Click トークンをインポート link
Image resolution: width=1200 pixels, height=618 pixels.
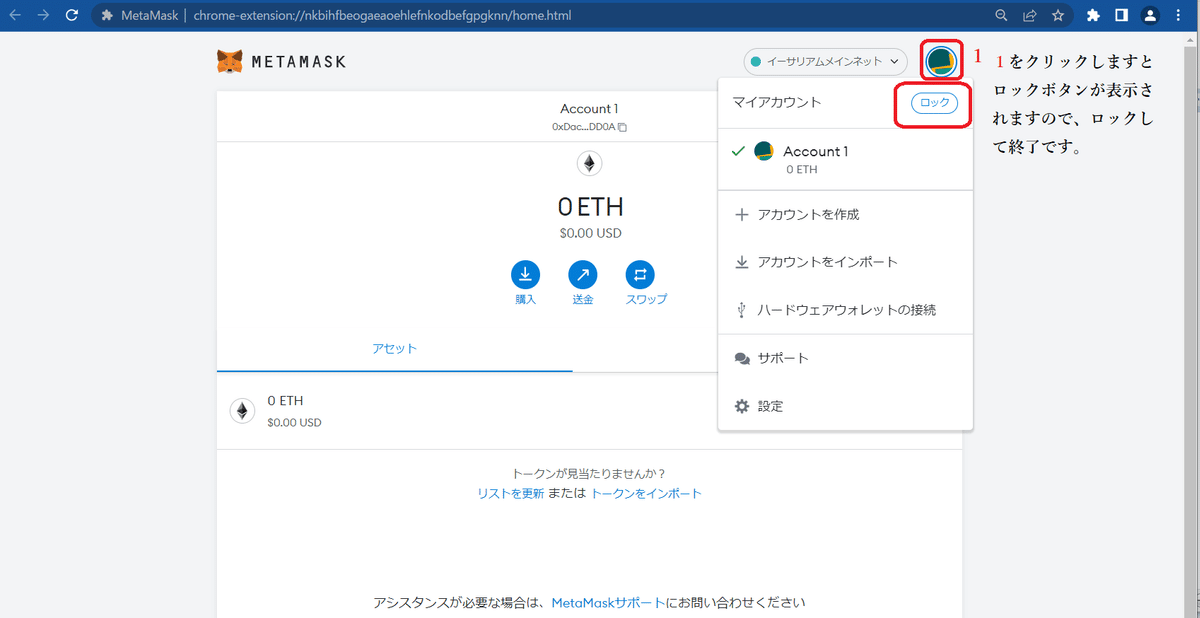(646, 493)
